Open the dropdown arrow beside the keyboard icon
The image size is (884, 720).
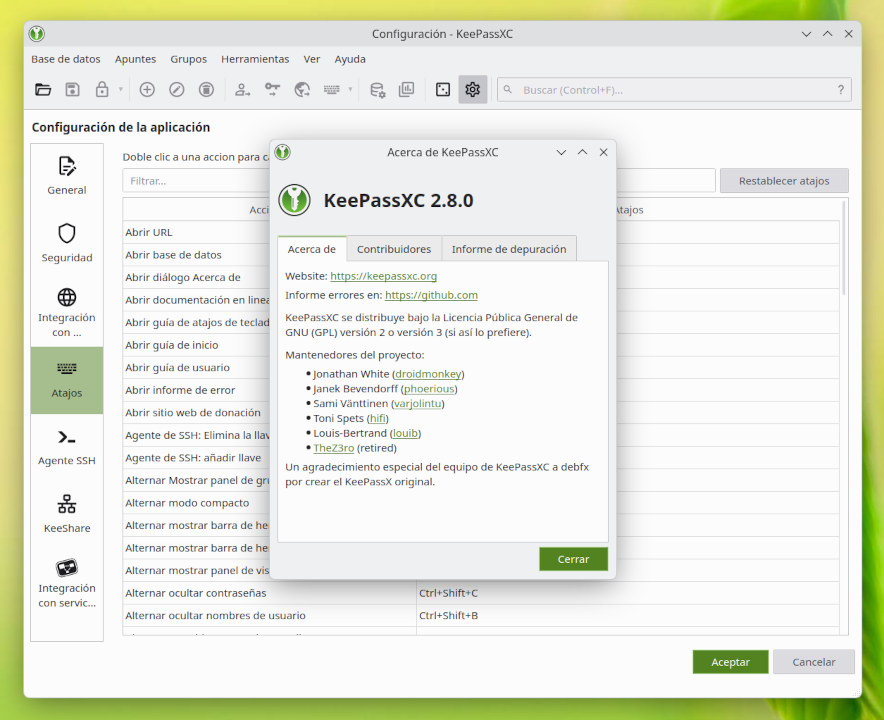point(350,89)
